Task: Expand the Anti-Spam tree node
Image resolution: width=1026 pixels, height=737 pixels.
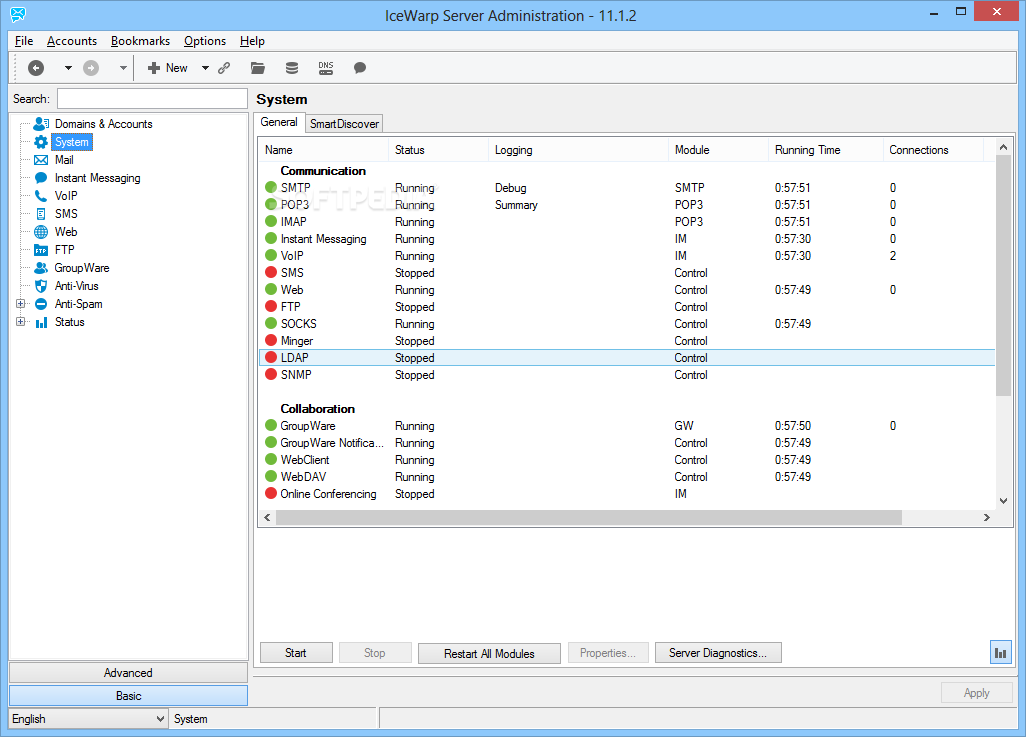Action: 20,304
